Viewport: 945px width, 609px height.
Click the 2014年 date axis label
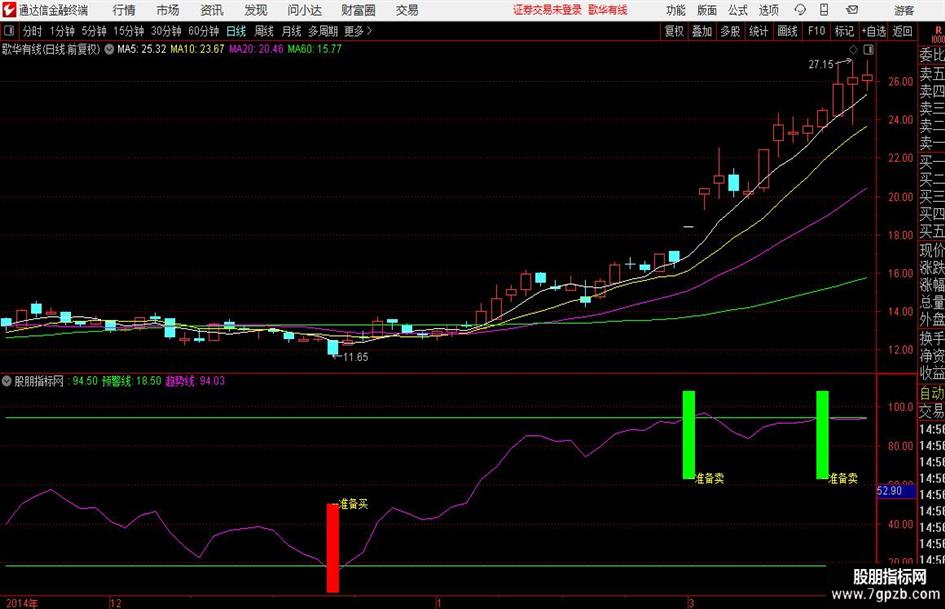pos(22,603)
